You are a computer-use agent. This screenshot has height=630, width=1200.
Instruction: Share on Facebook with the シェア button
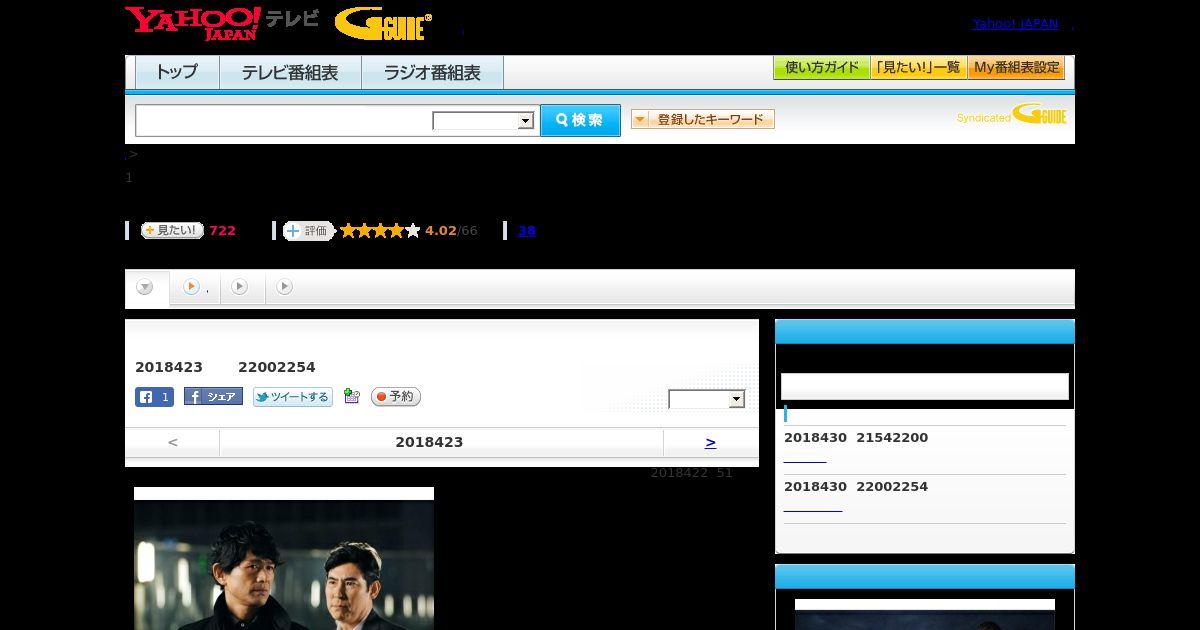(213, 397)
